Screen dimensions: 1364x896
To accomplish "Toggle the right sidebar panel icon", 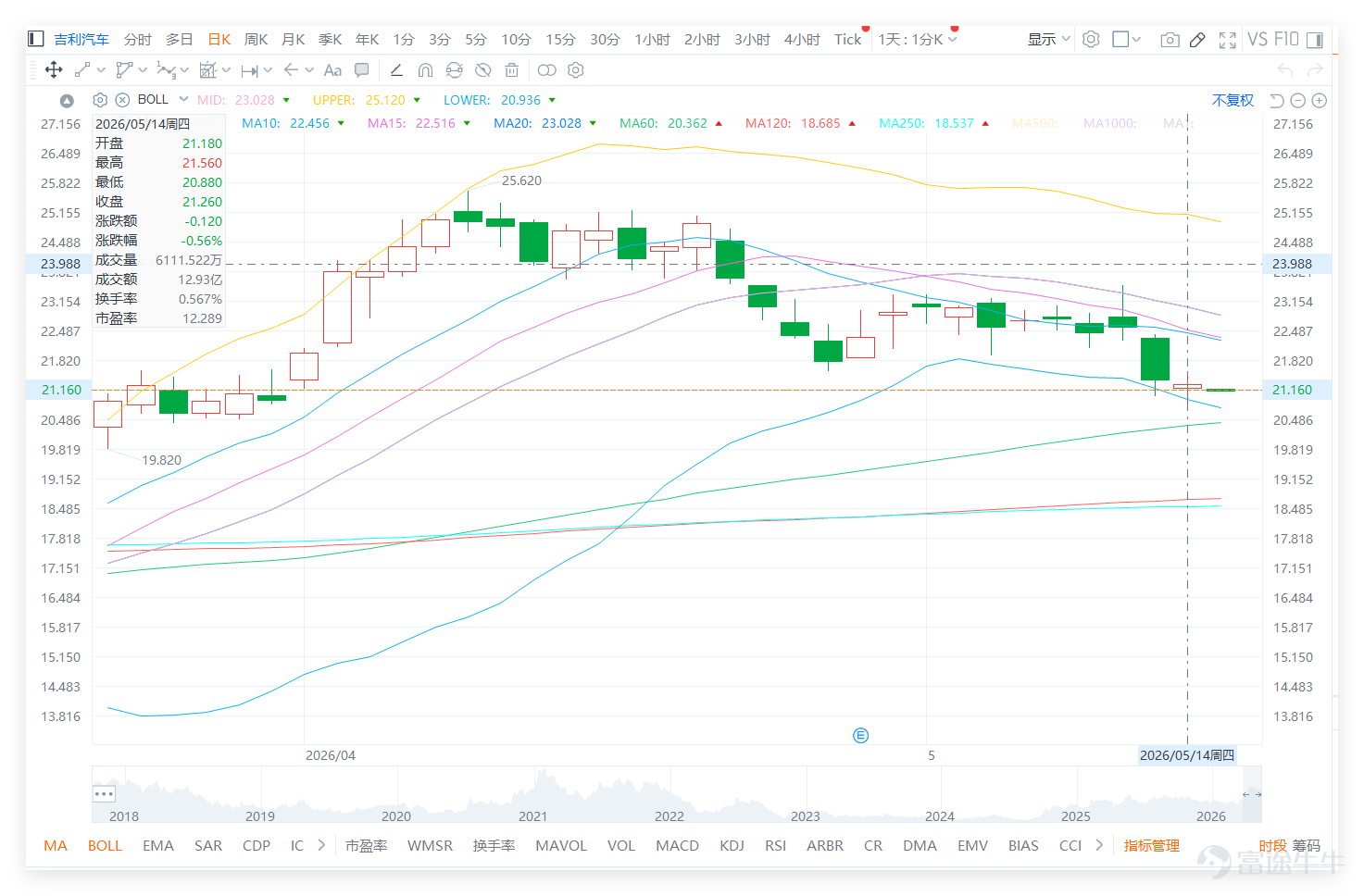I will [1315, 40].
